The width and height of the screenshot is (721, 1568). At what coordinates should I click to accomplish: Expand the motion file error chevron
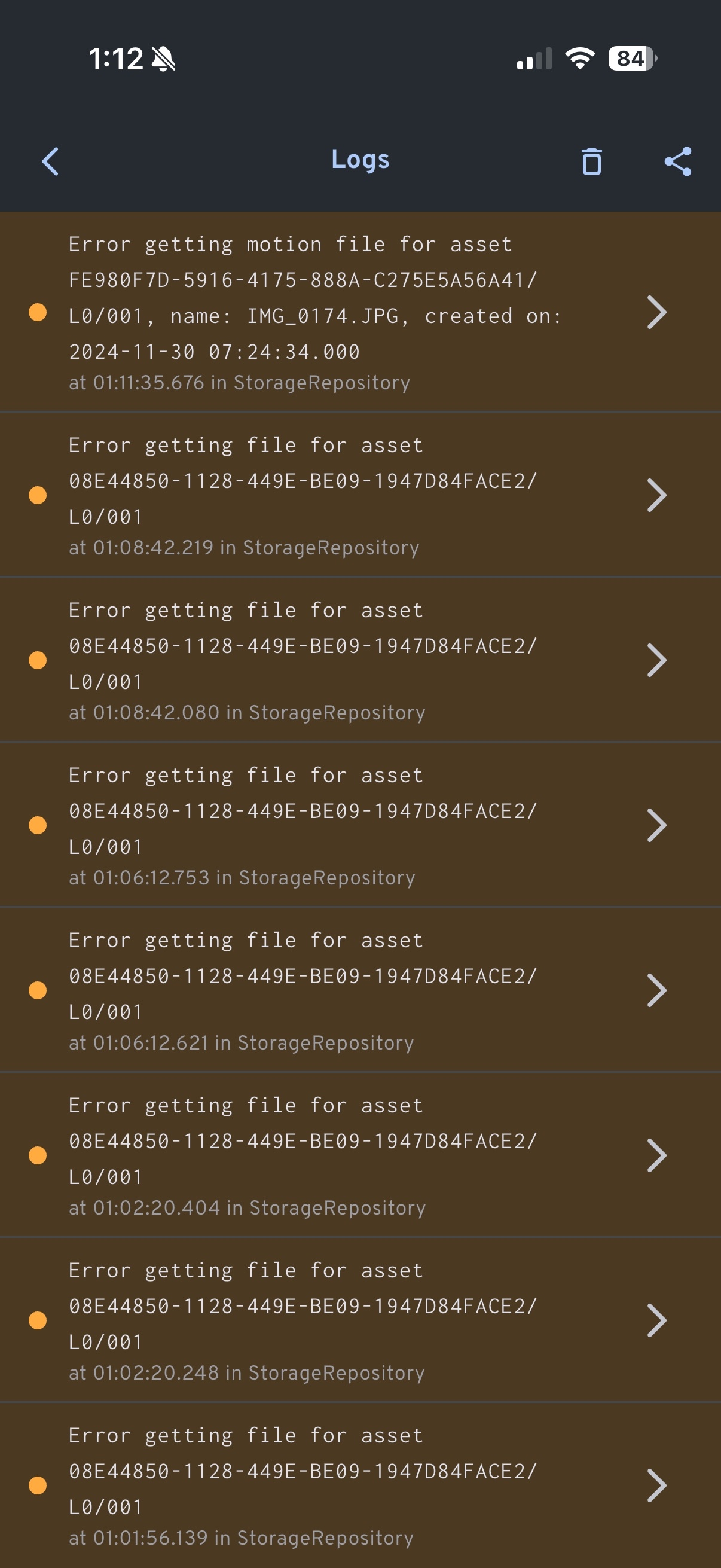[656, 312]
